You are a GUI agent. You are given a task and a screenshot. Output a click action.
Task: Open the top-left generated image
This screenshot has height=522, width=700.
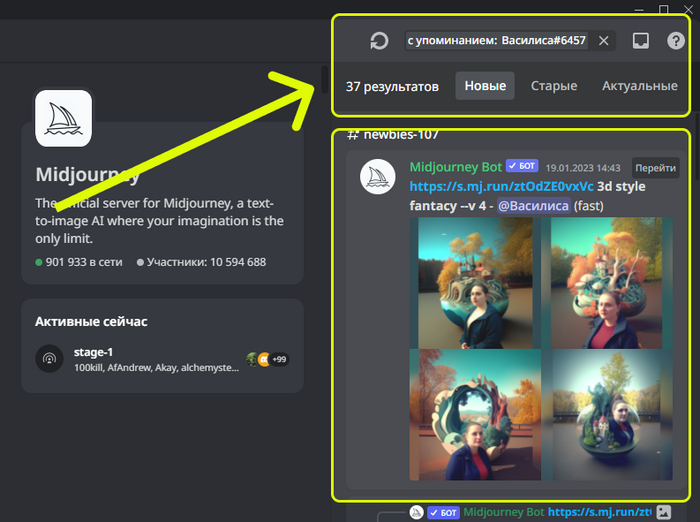point(475,283)
